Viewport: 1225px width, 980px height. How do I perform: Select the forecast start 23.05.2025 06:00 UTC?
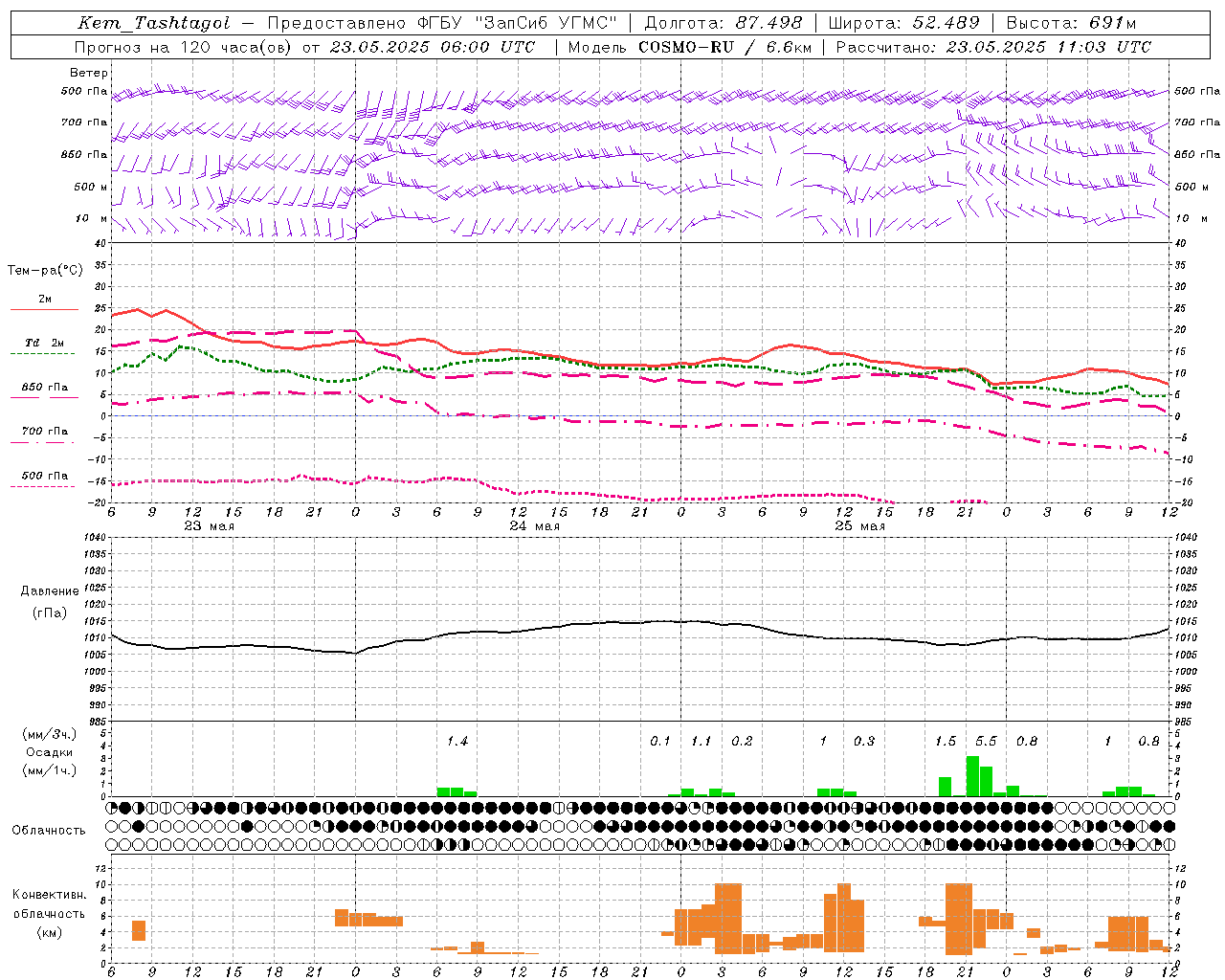tap(432, 47)
